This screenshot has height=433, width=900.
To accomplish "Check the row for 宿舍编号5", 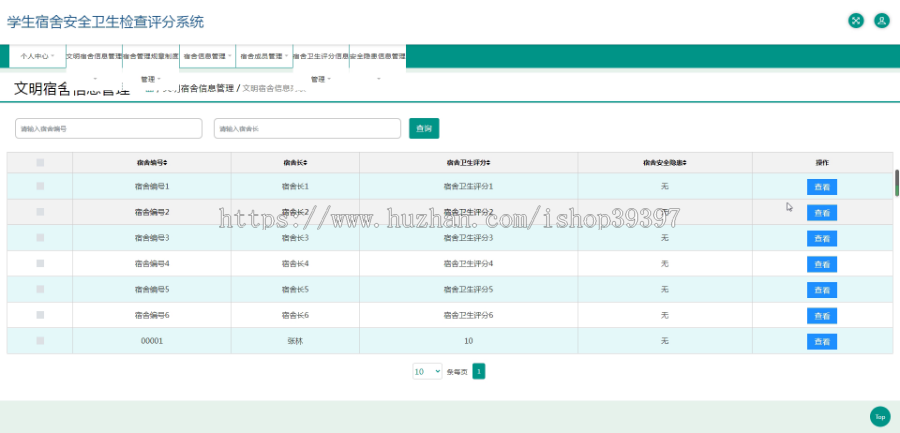I will coord(40,289).
